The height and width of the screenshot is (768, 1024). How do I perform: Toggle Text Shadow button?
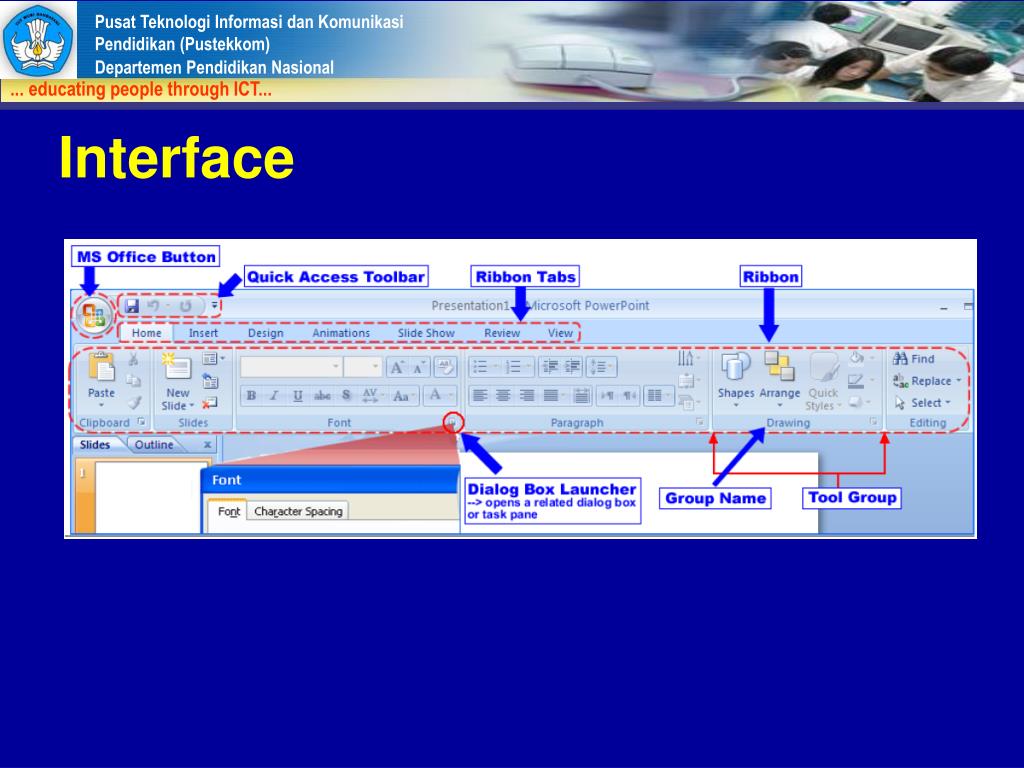[346, 396]
